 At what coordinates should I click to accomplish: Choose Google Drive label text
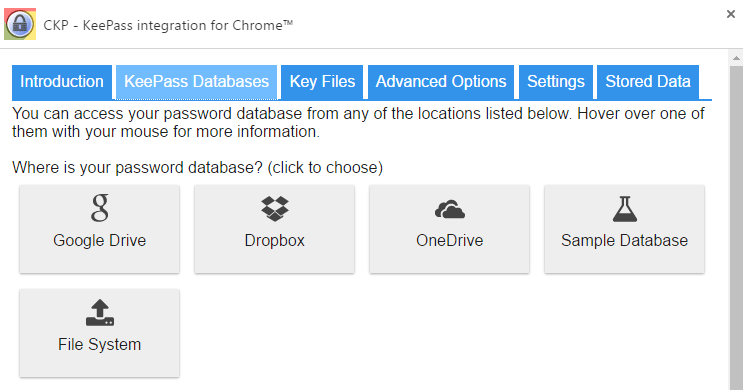click(100, 240)
